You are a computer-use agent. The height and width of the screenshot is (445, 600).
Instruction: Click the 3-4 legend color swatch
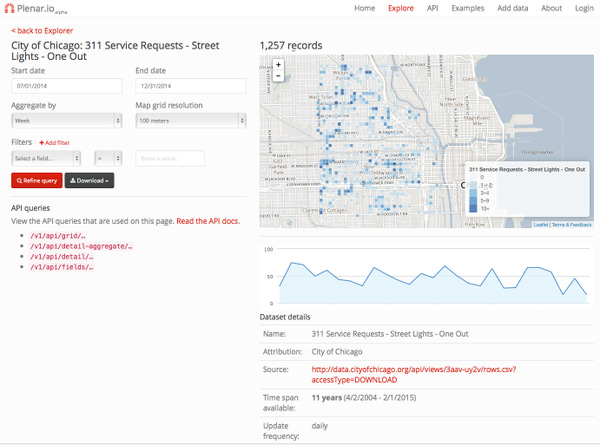tap(473, 193)
